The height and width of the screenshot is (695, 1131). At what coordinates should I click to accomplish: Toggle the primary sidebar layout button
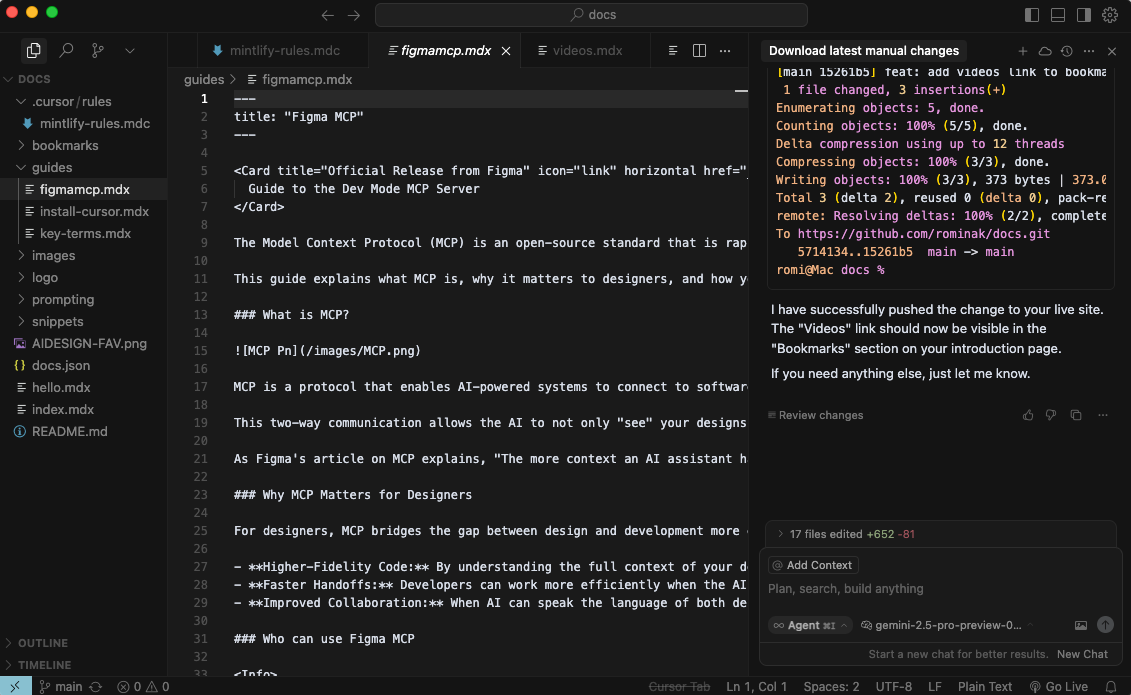pyautogui.click(x=1033, y=15)
